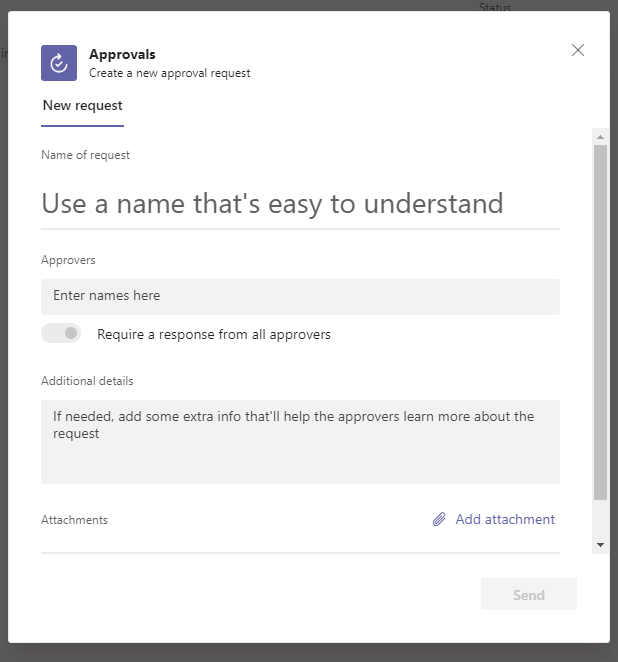Image resolution: width=618 pixels, height=662 pixels.
Task: Click the 'Additional details' label
Action: click(x=87, y=381)
